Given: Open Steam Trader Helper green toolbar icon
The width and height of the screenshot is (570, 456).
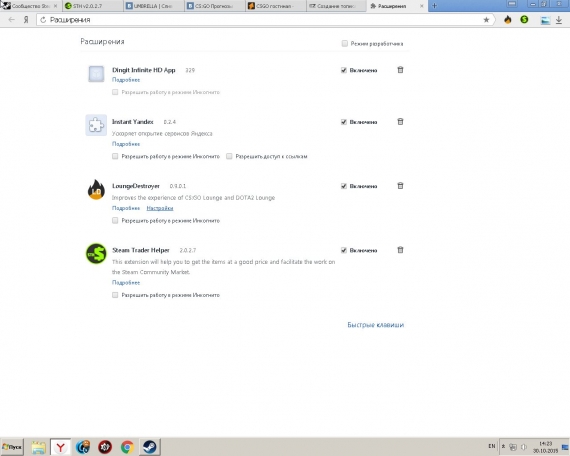Looking at the screenshot, I should tap(524, 20).
